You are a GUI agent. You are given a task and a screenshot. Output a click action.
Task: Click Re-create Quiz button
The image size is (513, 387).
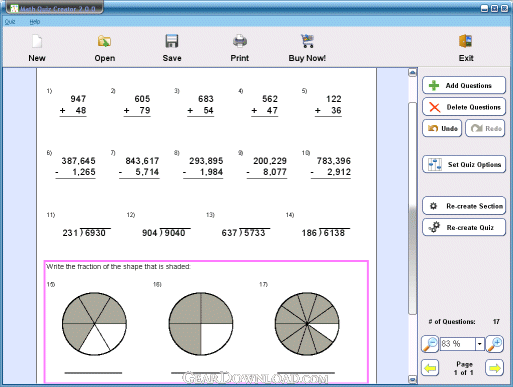[x=464, y=227]
